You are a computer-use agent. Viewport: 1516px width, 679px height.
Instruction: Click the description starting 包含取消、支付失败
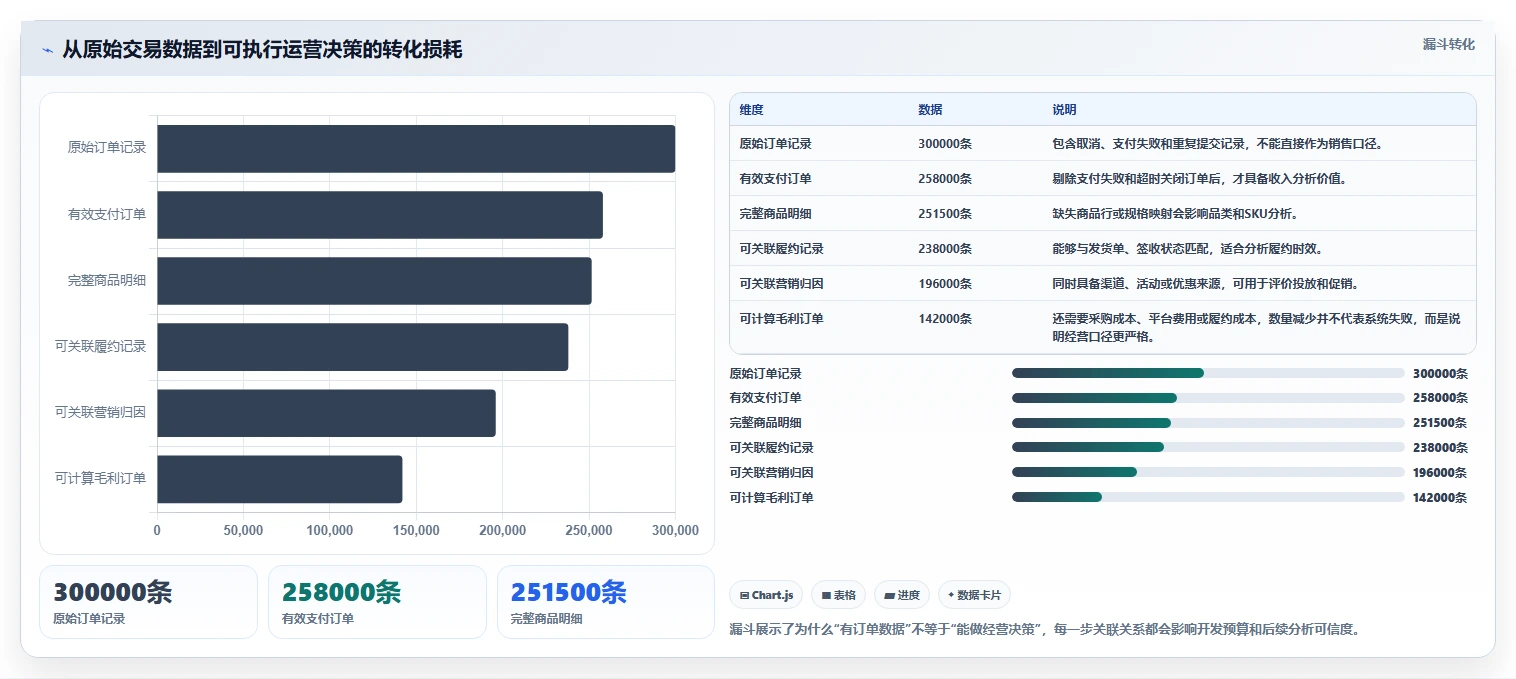point(1217,144)
